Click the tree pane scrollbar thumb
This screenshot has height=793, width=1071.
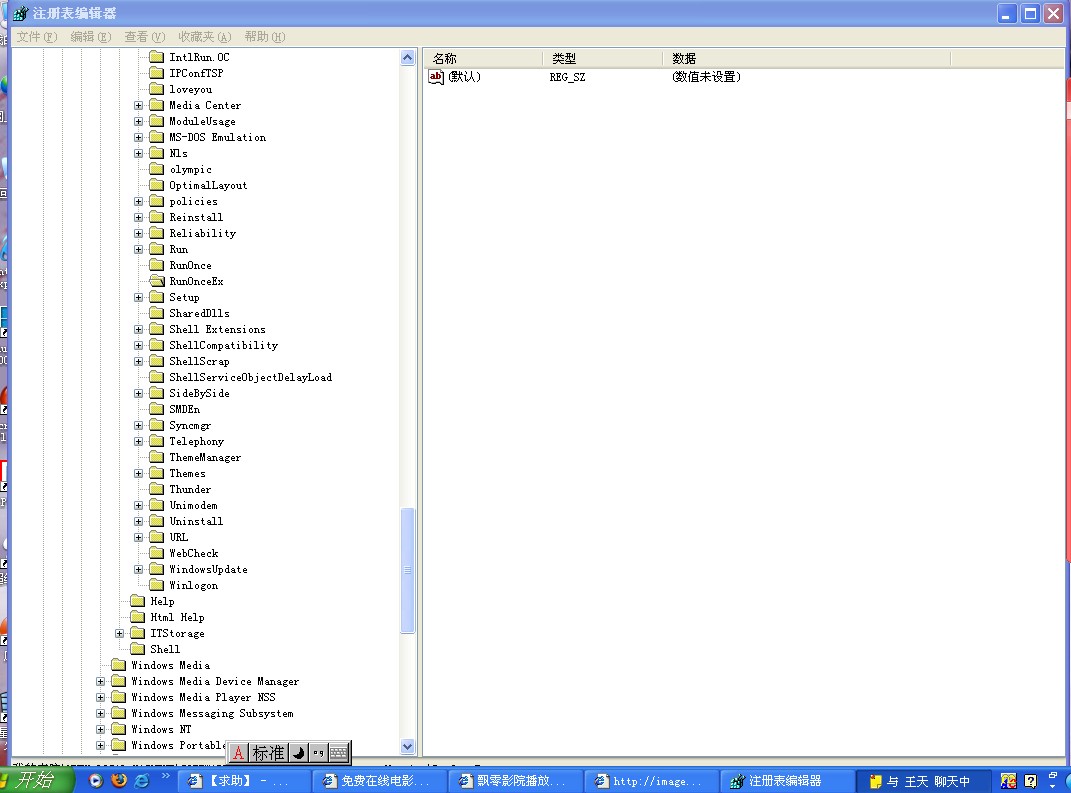(x=408, y=570)
